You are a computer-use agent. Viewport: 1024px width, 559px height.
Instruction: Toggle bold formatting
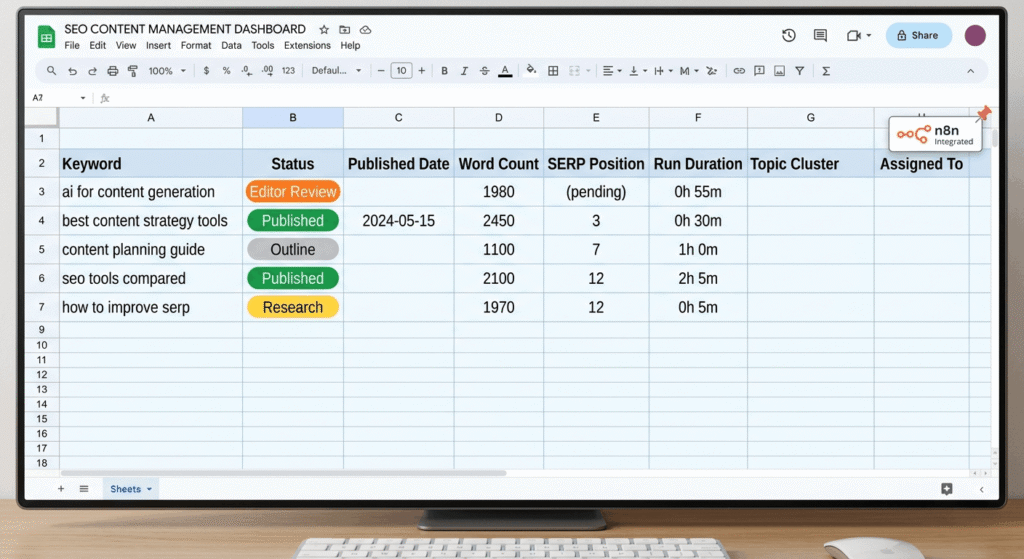444,71
